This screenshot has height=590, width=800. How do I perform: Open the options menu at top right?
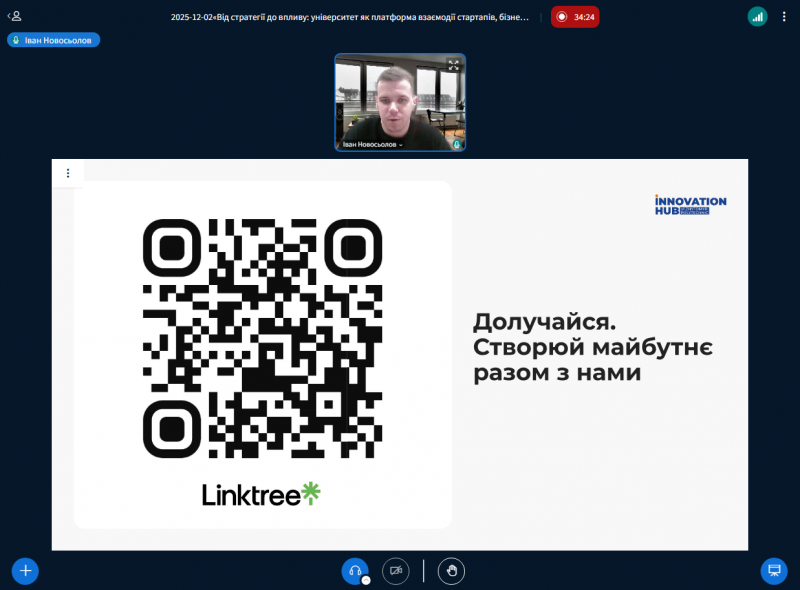tap(785, 16)
